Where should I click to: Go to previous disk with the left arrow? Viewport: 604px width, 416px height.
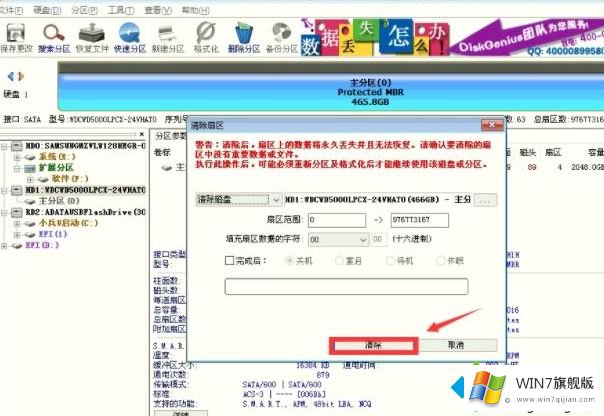10,76
